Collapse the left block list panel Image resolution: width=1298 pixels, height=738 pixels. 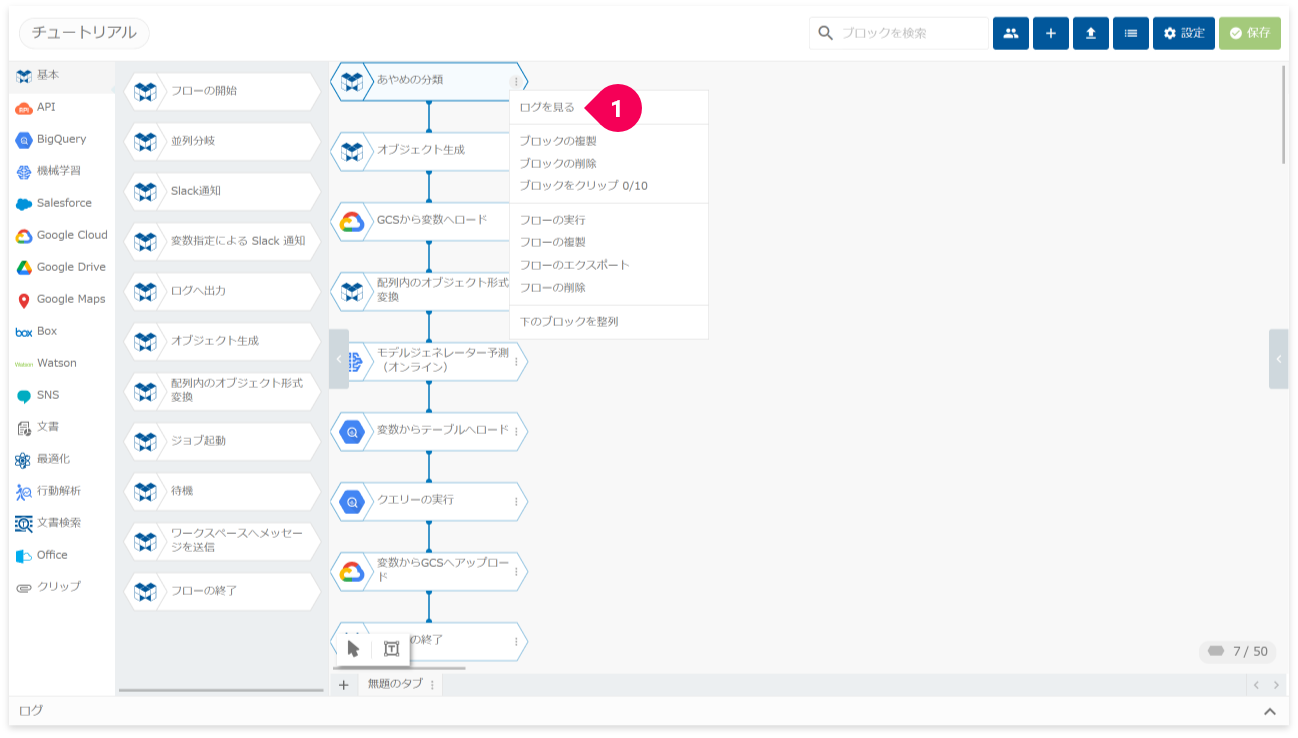(x=339, y=358)
